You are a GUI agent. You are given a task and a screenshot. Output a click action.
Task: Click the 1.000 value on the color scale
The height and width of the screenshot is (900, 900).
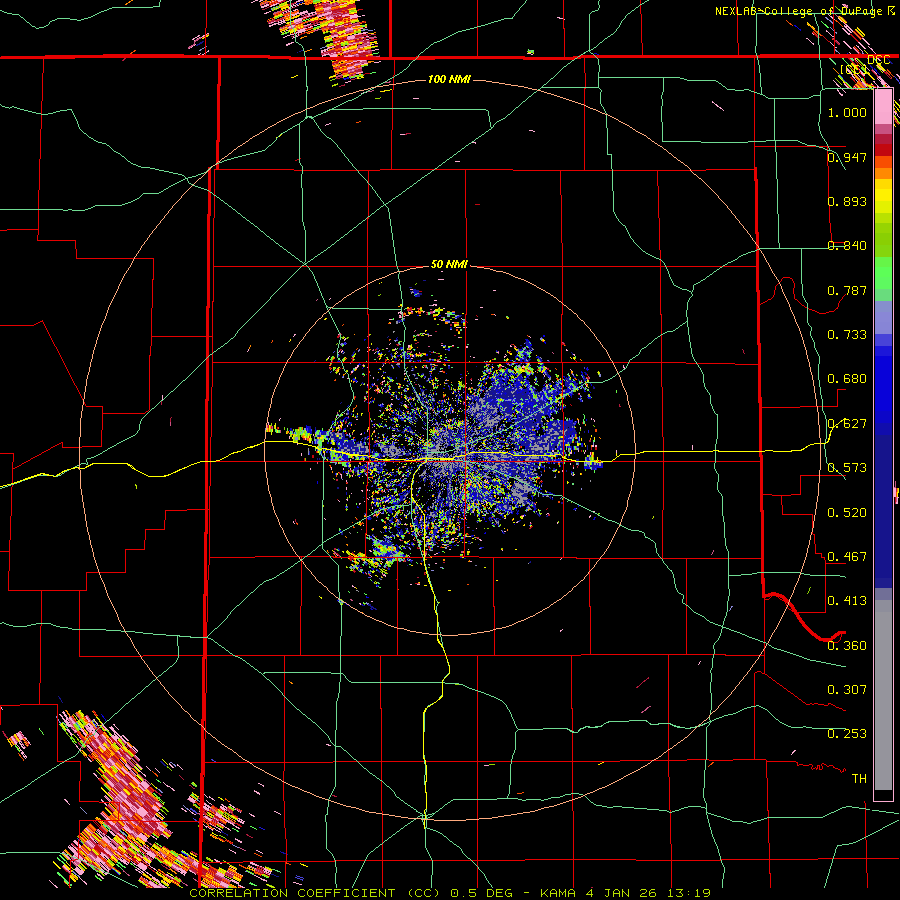[x=847, y=112]
